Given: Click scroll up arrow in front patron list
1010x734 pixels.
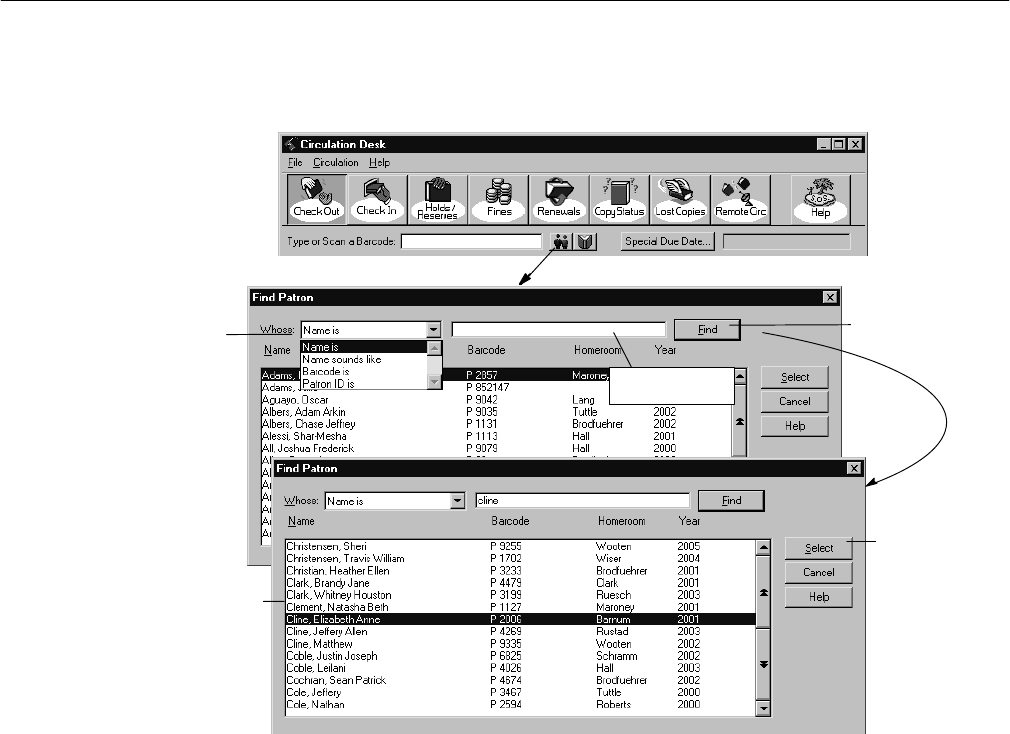Looking at the screenshot, I should [x=763, y=548].
